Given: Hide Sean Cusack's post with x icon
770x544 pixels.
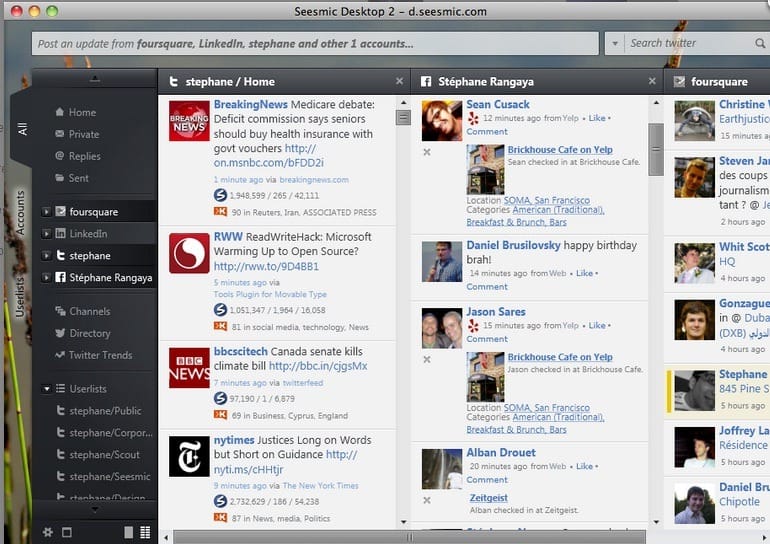Looking at the screenshot, I should (427, 152).
